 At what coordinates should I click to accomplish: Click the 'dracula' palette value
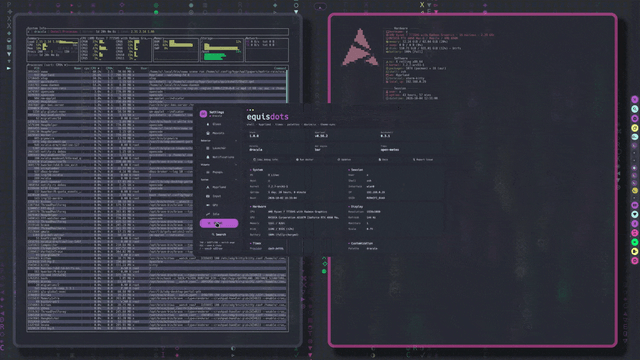(256, 150)
